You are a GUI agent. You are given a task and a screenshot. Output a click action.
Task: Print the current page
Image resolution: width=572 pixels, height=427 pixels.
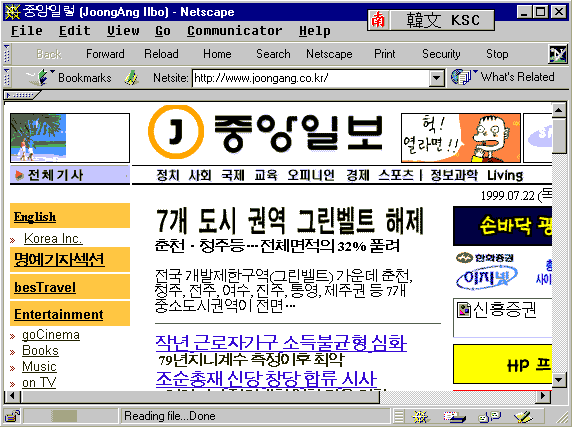pos(384,54)
